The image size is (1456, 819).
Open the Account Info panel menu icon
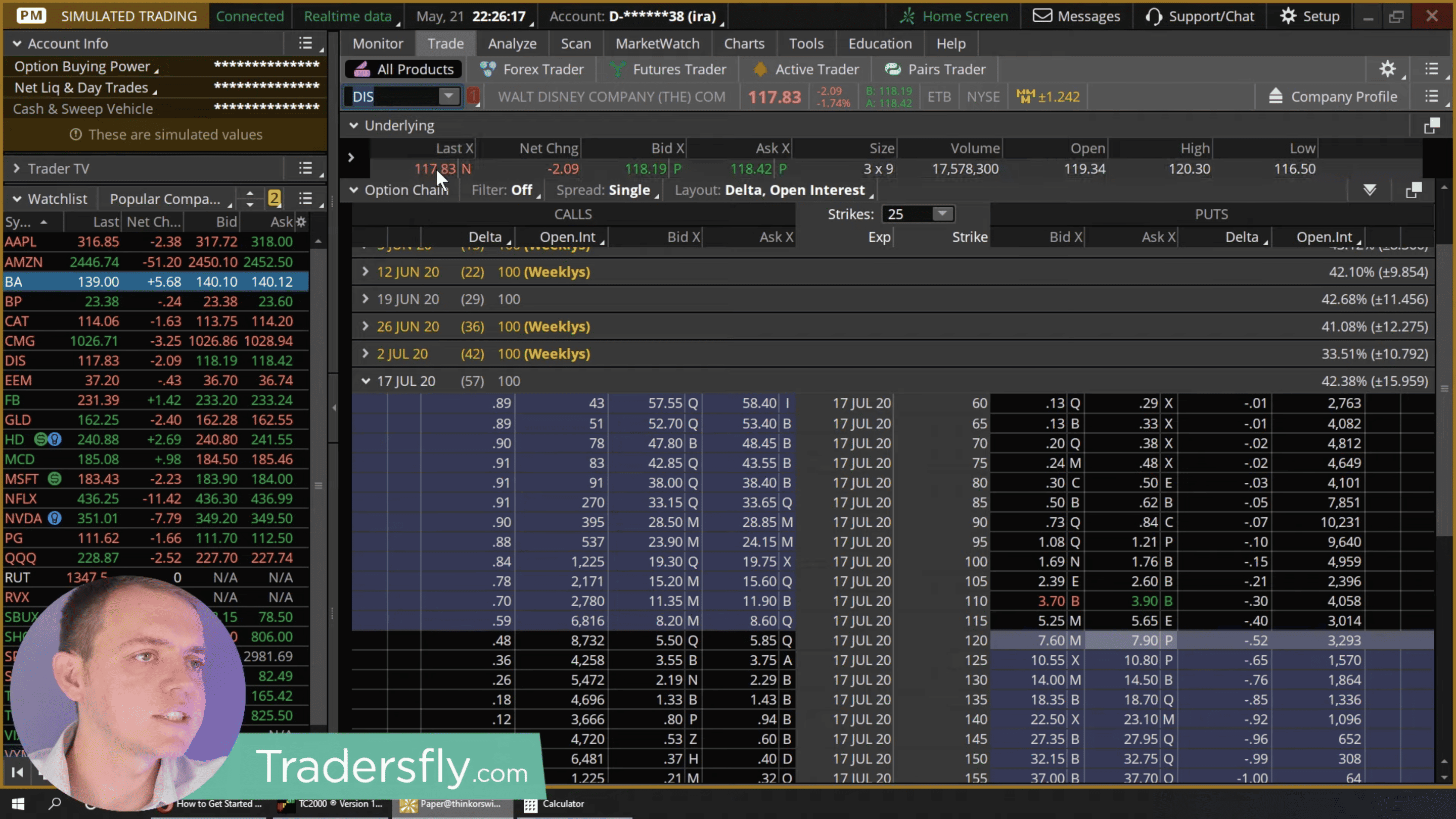[x=306, y=43]
